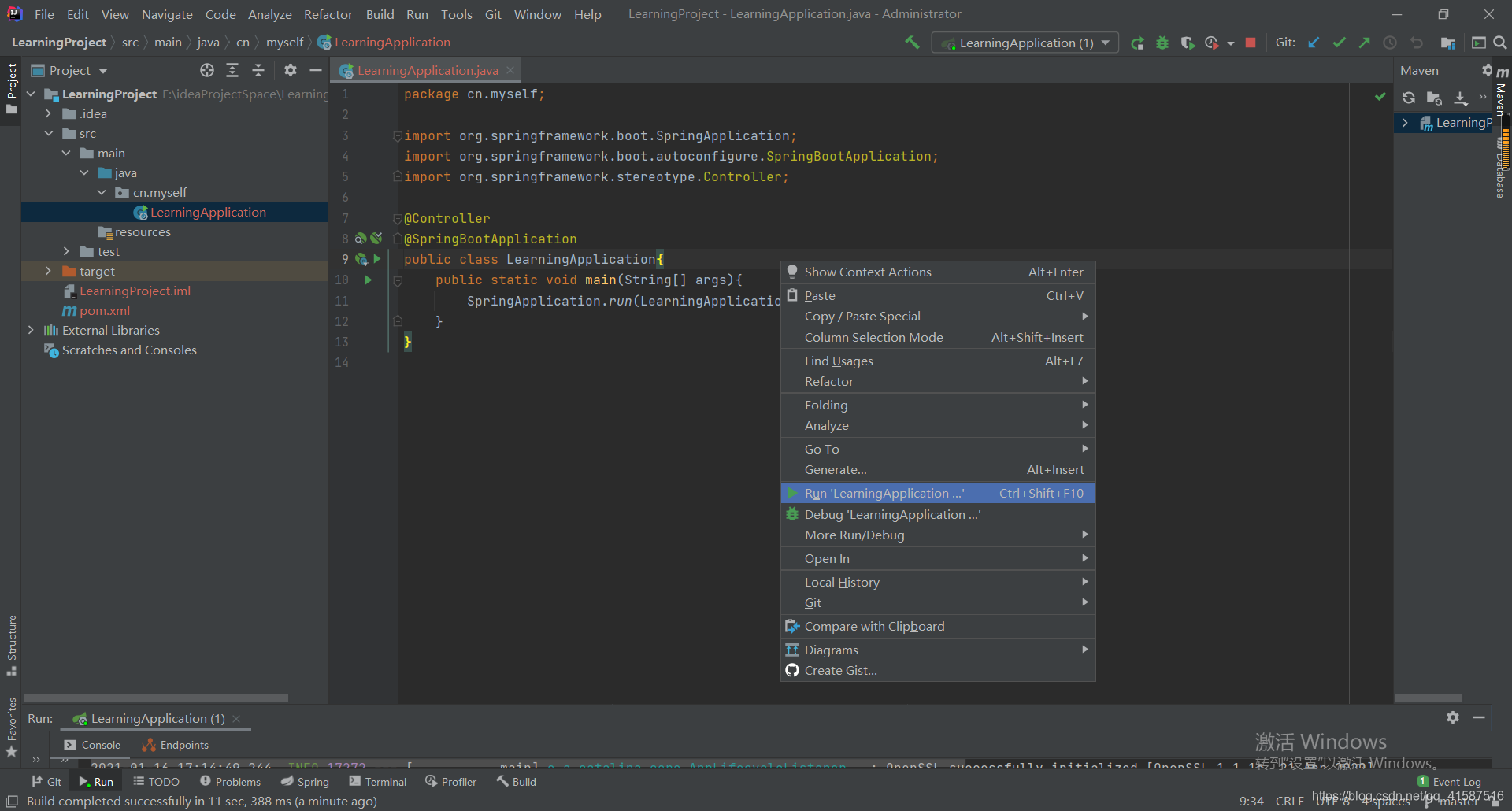Enable Column Selection Mode from the context menu
1512x811 pixels.
[873, 337]
